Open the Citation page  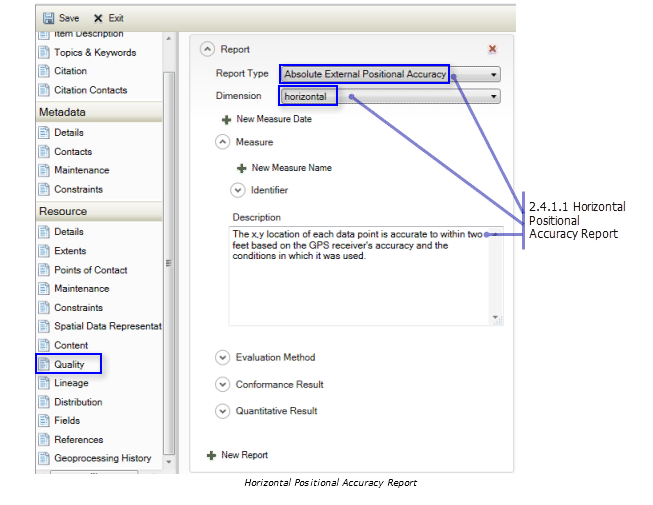[70, 71]
